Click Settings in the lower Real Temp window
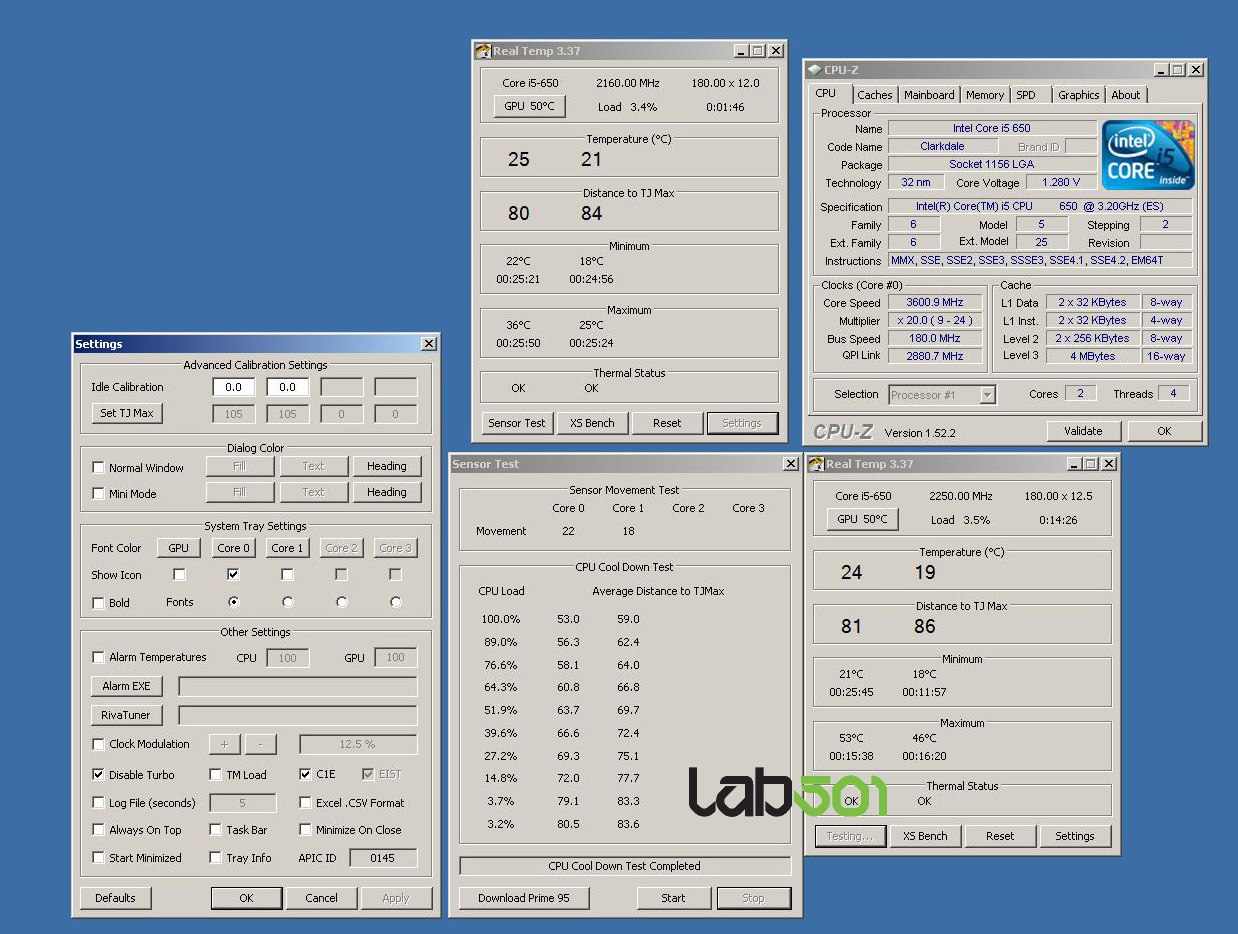 (x=1075, y=836)
